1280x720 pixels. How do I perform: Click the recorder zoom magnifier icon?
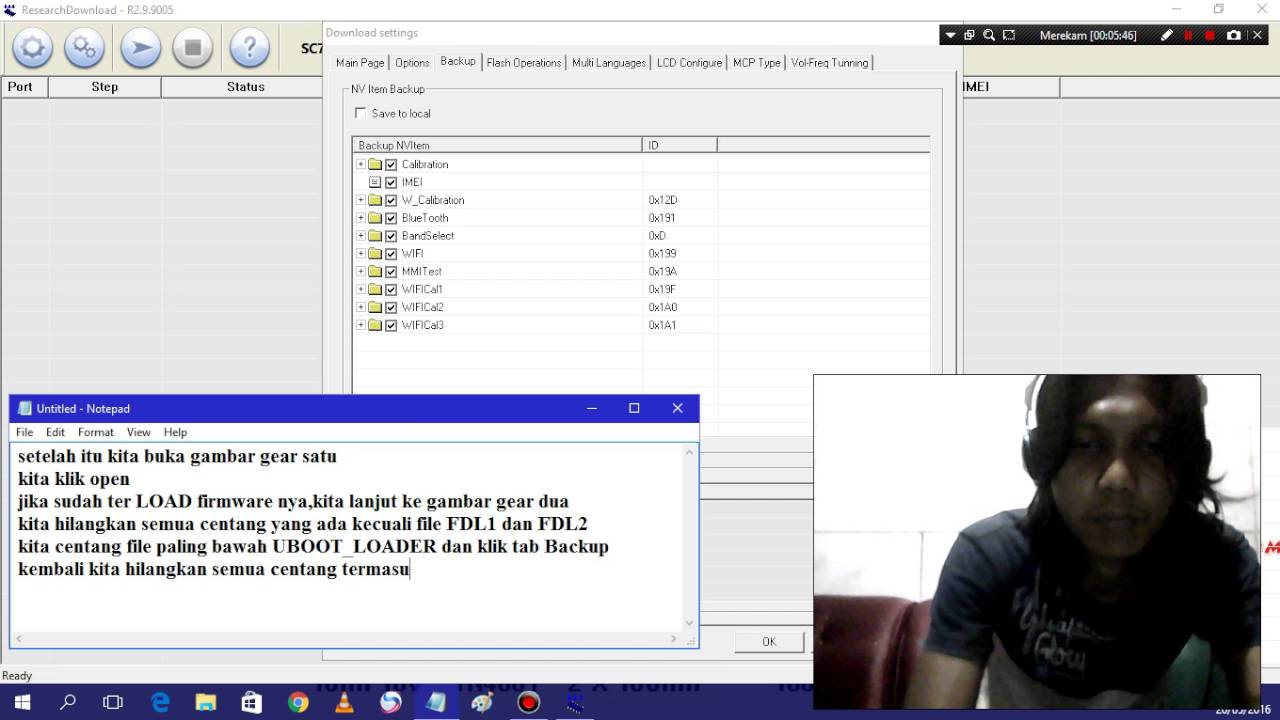[989, 35]
